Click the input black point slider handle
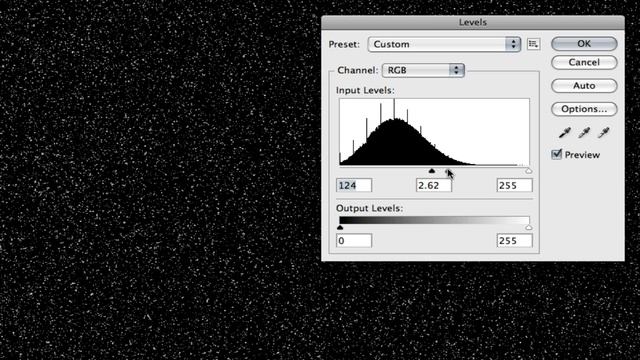The height and width of the screenshot is (360, 640). coord(432,171)
